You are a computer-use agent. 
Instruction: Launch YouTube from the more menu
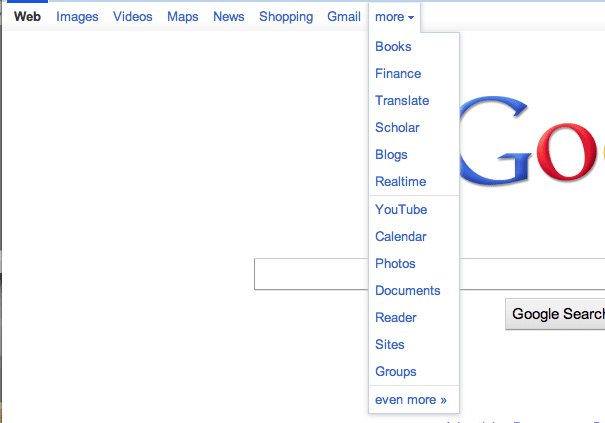401,210
